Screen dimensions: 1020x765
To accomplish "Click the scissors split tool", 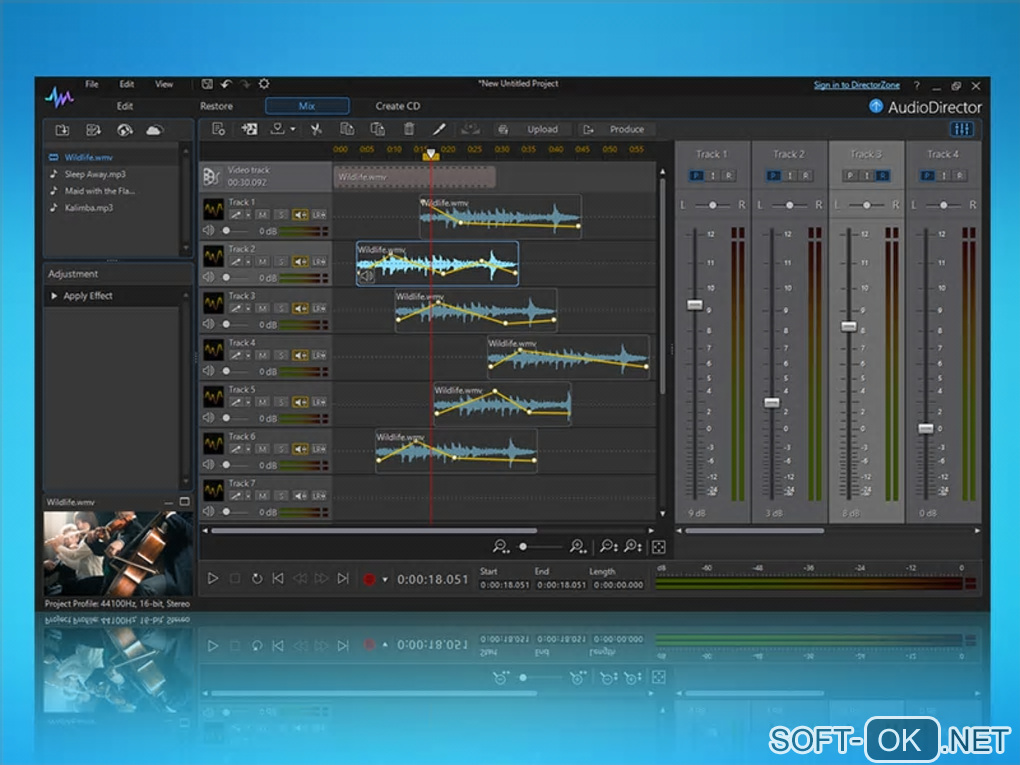I will point(316,129).
